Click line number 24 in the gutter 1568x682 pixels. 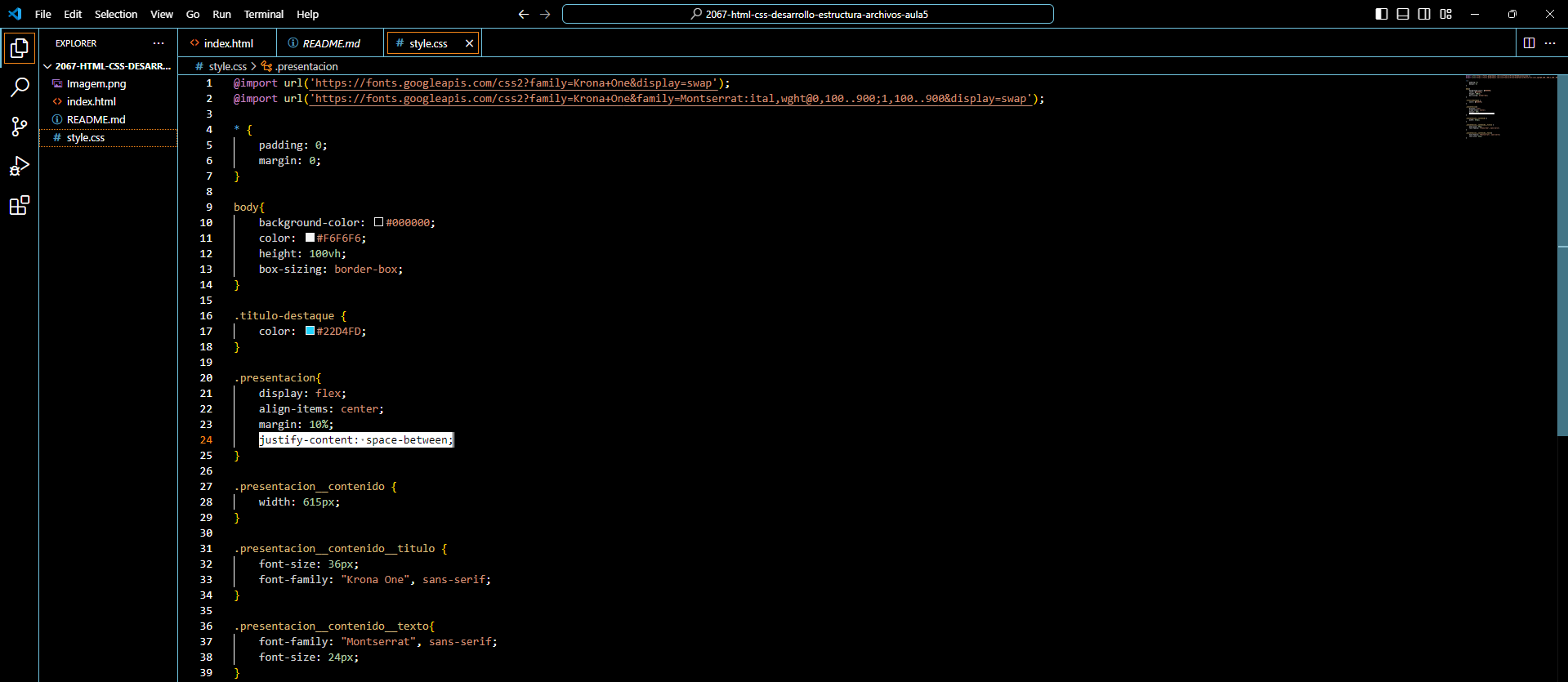coord(206,439)
